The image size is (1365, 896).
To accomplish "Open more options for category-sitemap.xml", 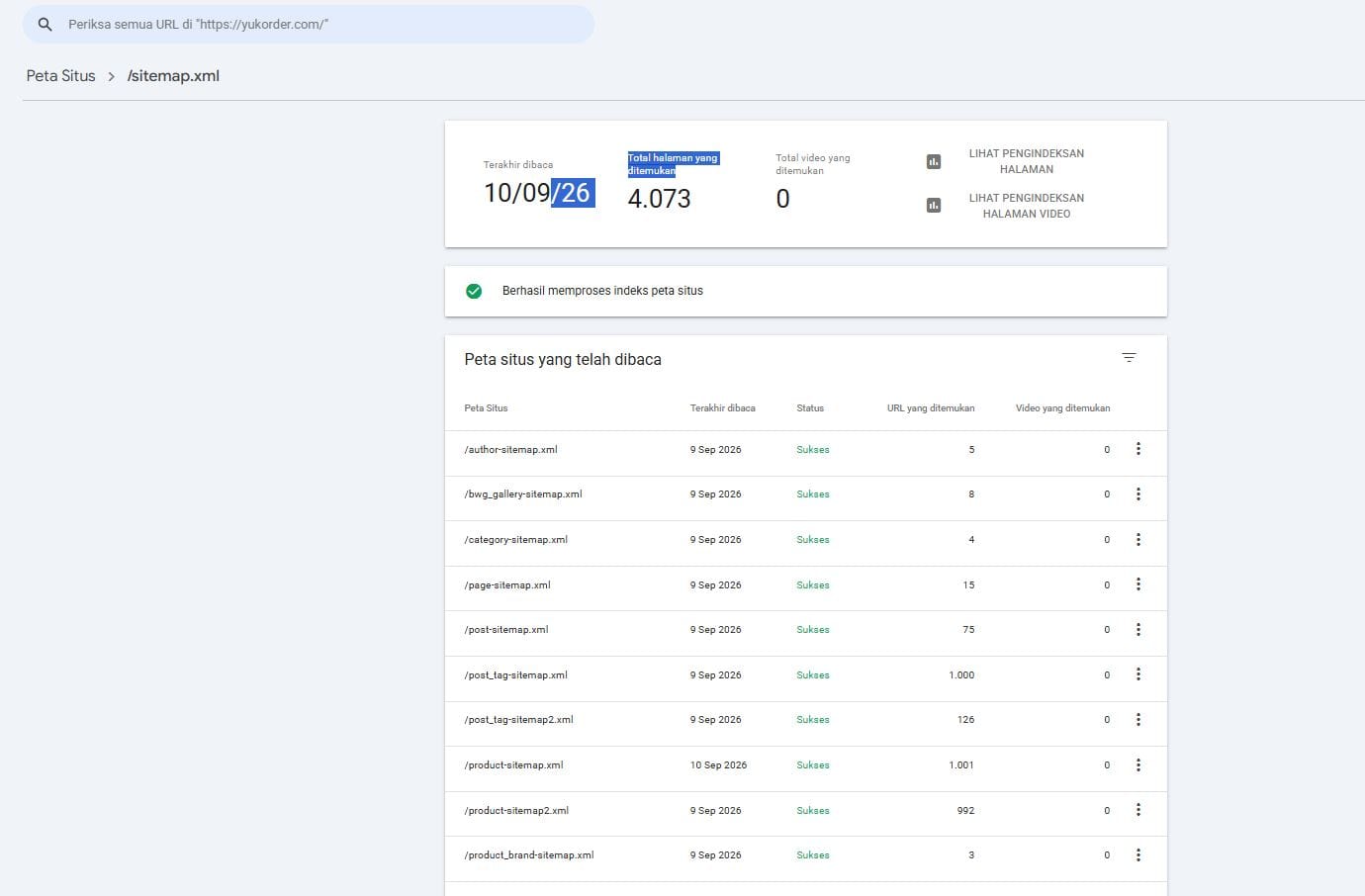I will [1138, 539].
